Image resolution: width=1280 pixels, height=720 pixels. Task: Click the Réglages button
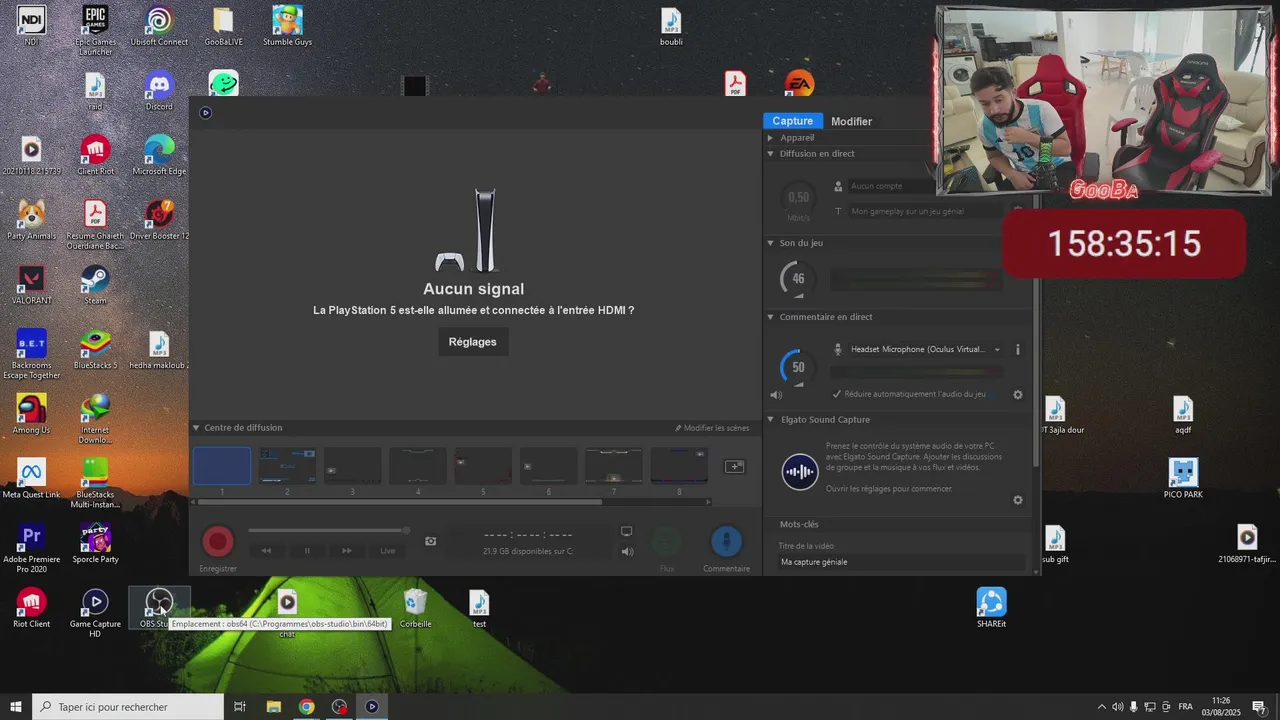point(473,342)
